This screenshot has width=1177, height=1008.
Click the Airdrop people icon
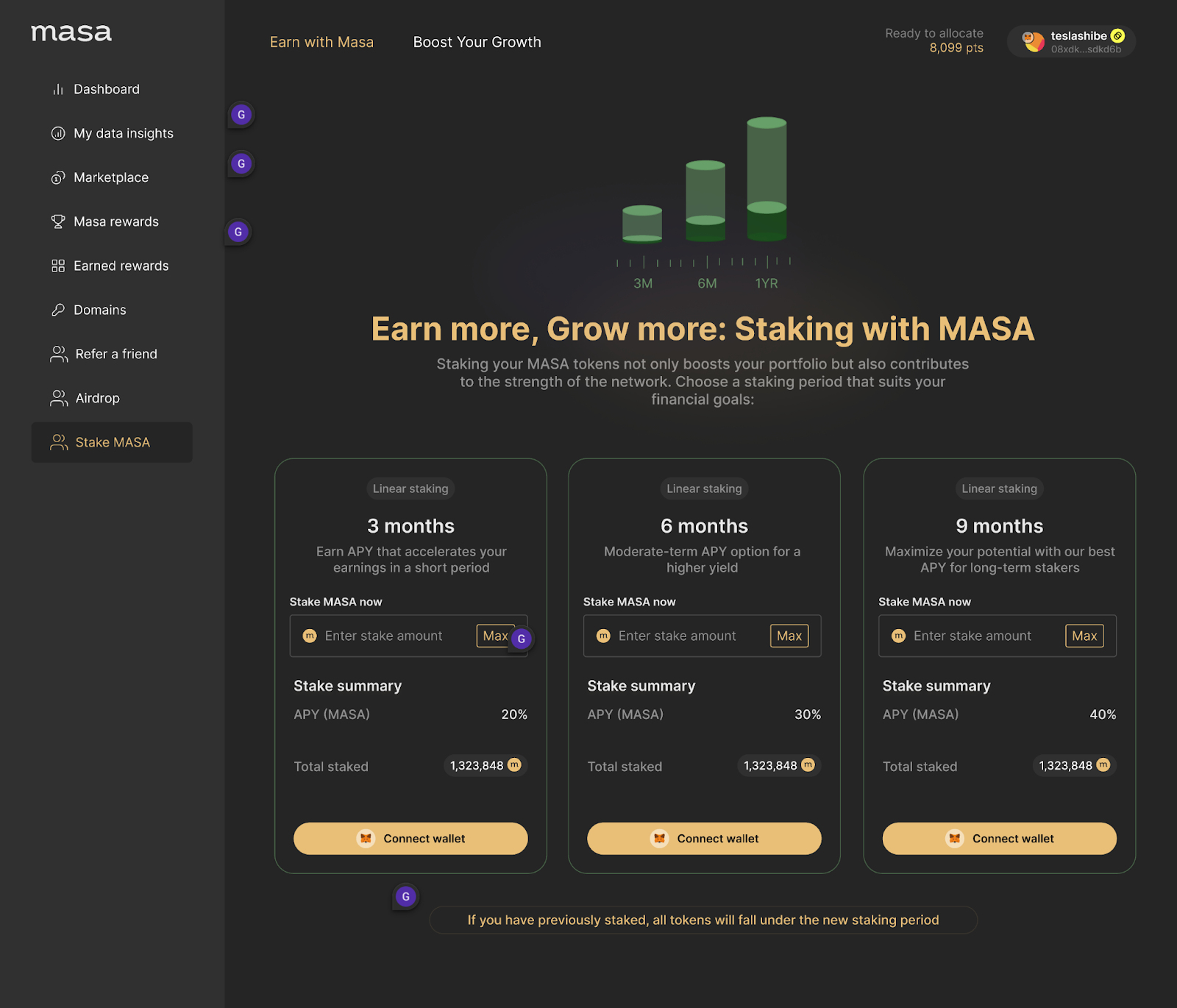coord(59,398)
